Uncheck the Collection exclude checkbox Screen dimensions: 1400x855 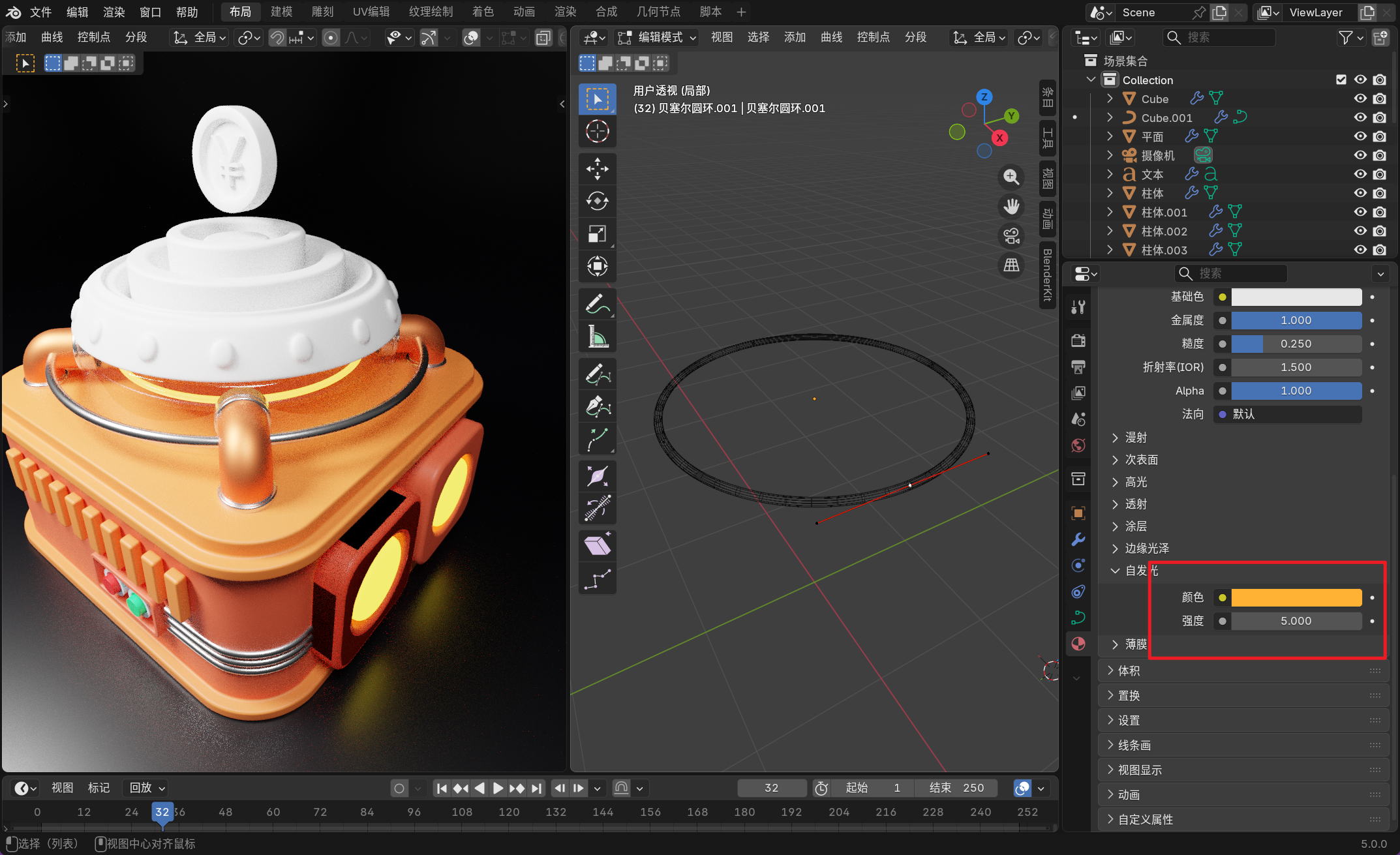point(1341,80)
